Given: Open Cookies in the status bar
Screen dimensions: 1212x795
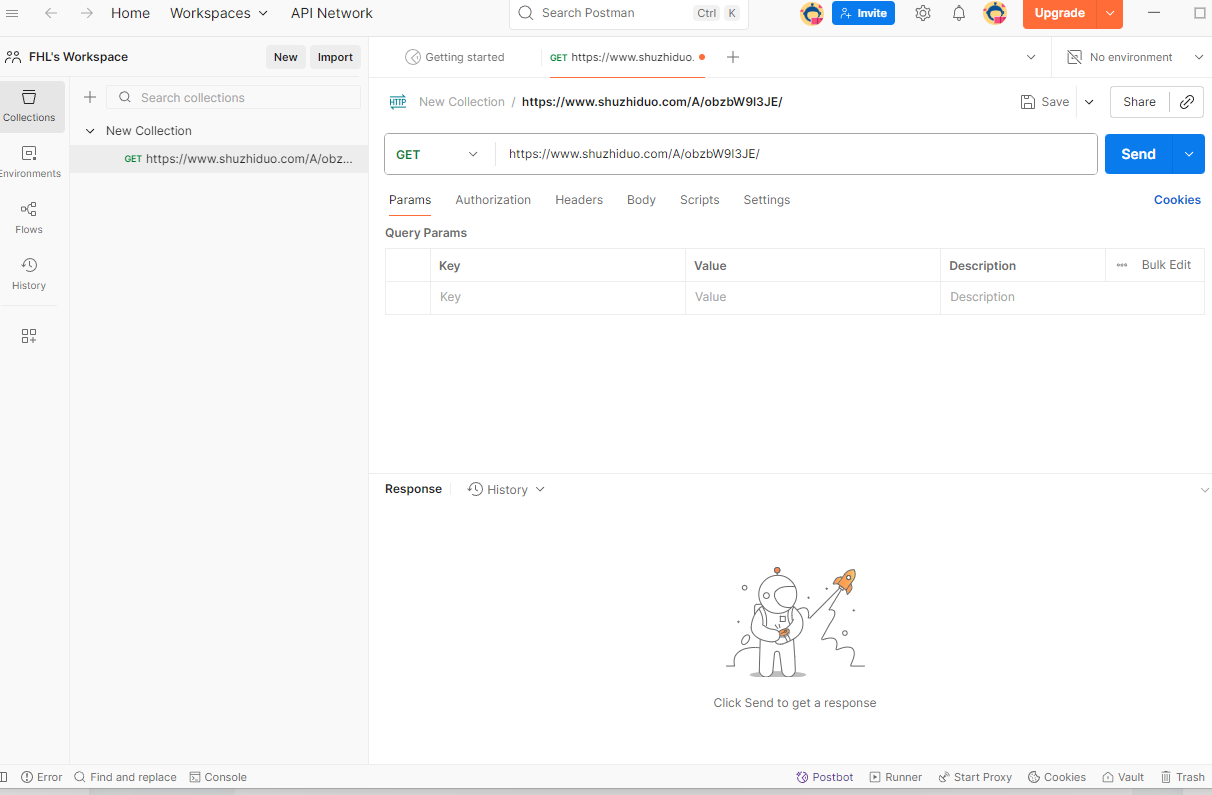Looking at the screenshot, I should click(x=1057, y=777).
